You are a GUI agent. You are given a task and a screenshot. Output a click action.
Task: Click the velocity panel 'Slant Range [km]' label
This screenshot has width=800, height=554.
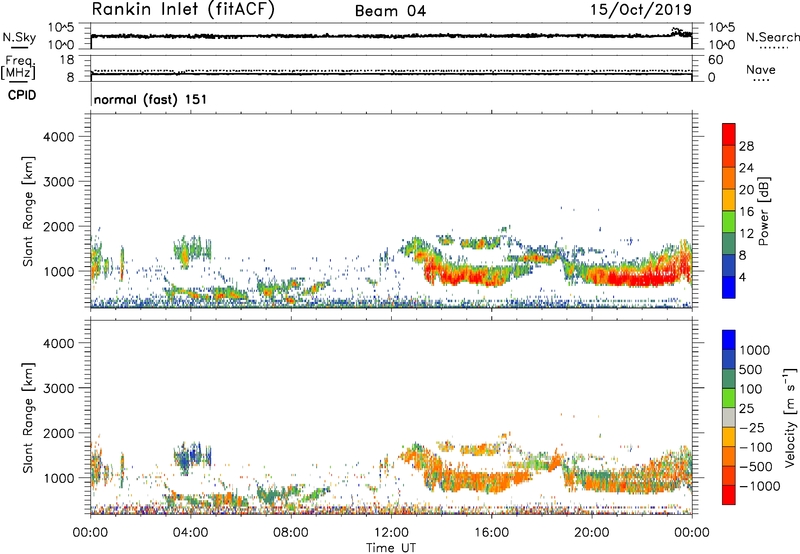(28, 417)
